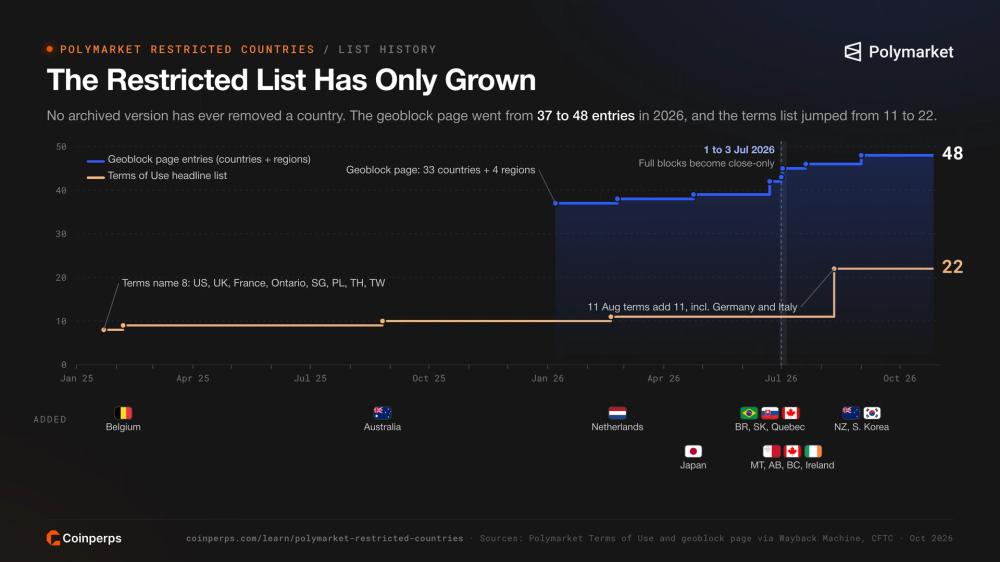Click the first orange data point at 8
1000x562 pixels.
point(104,330)
